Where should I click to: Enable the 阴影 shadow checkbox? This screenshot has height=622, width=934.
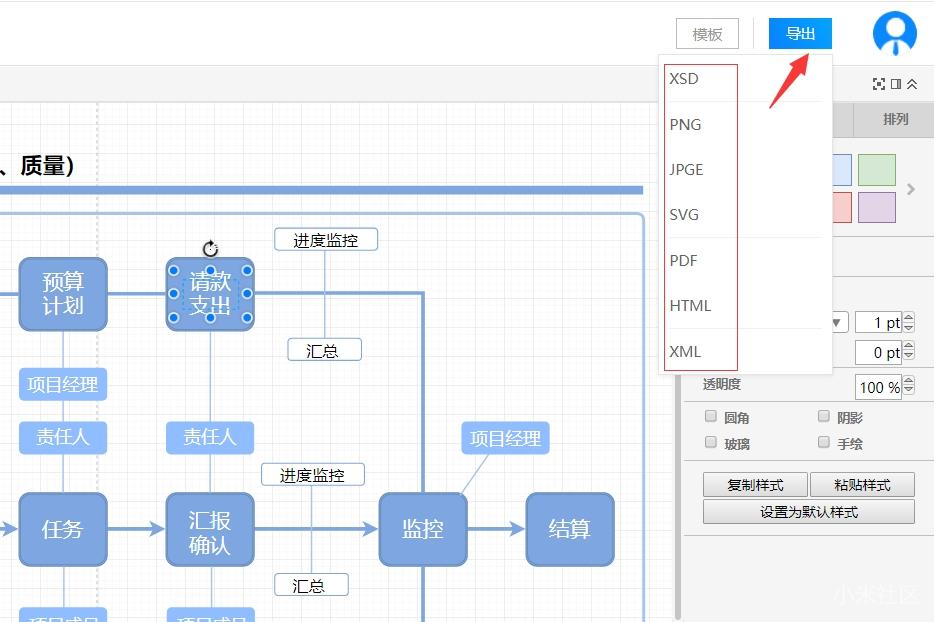[x=824, y=416]
